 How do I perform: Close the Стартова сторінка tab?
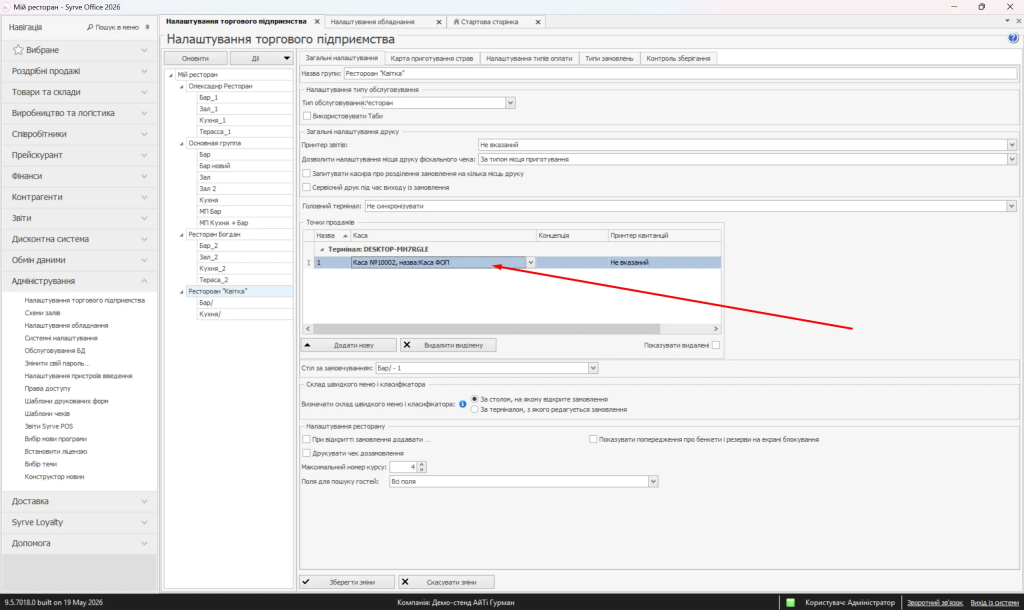click(x=538, y=22)
